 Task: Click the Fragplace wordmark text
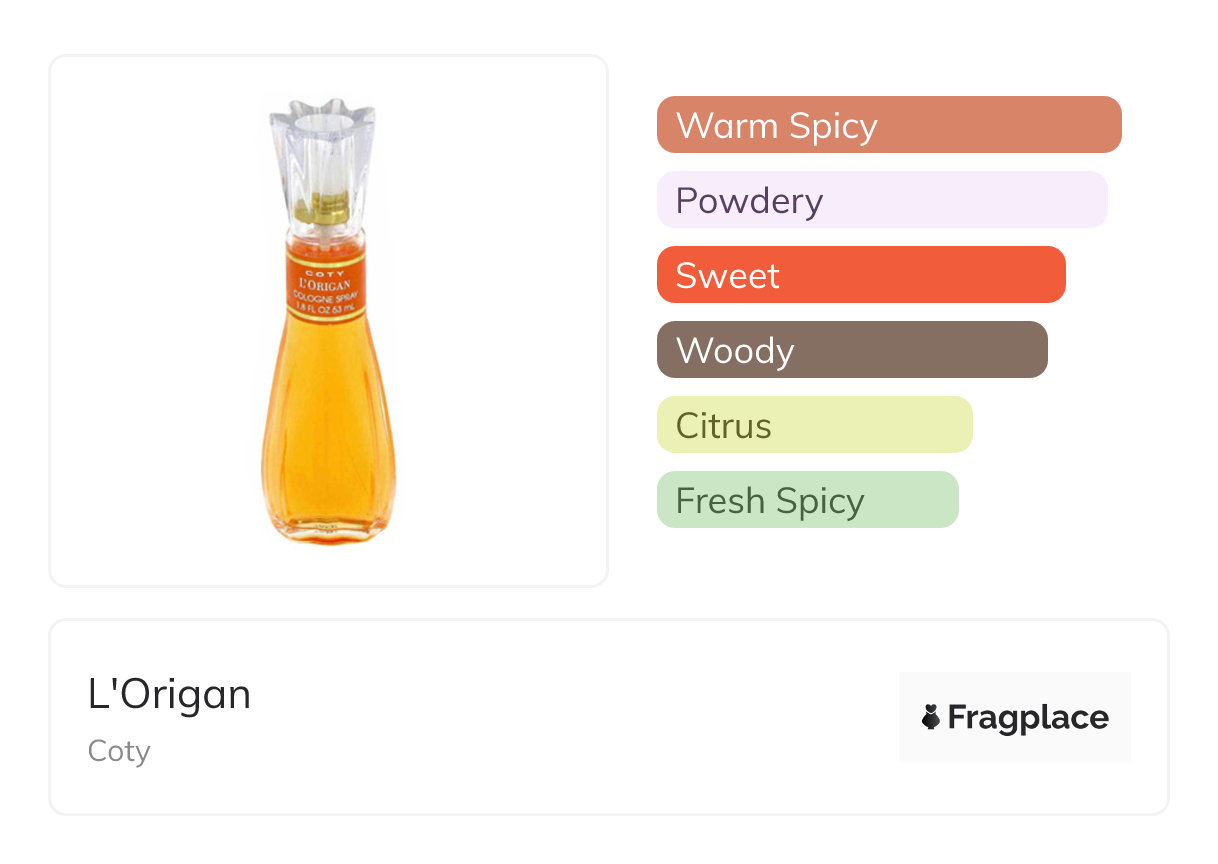click(1028, 717)
